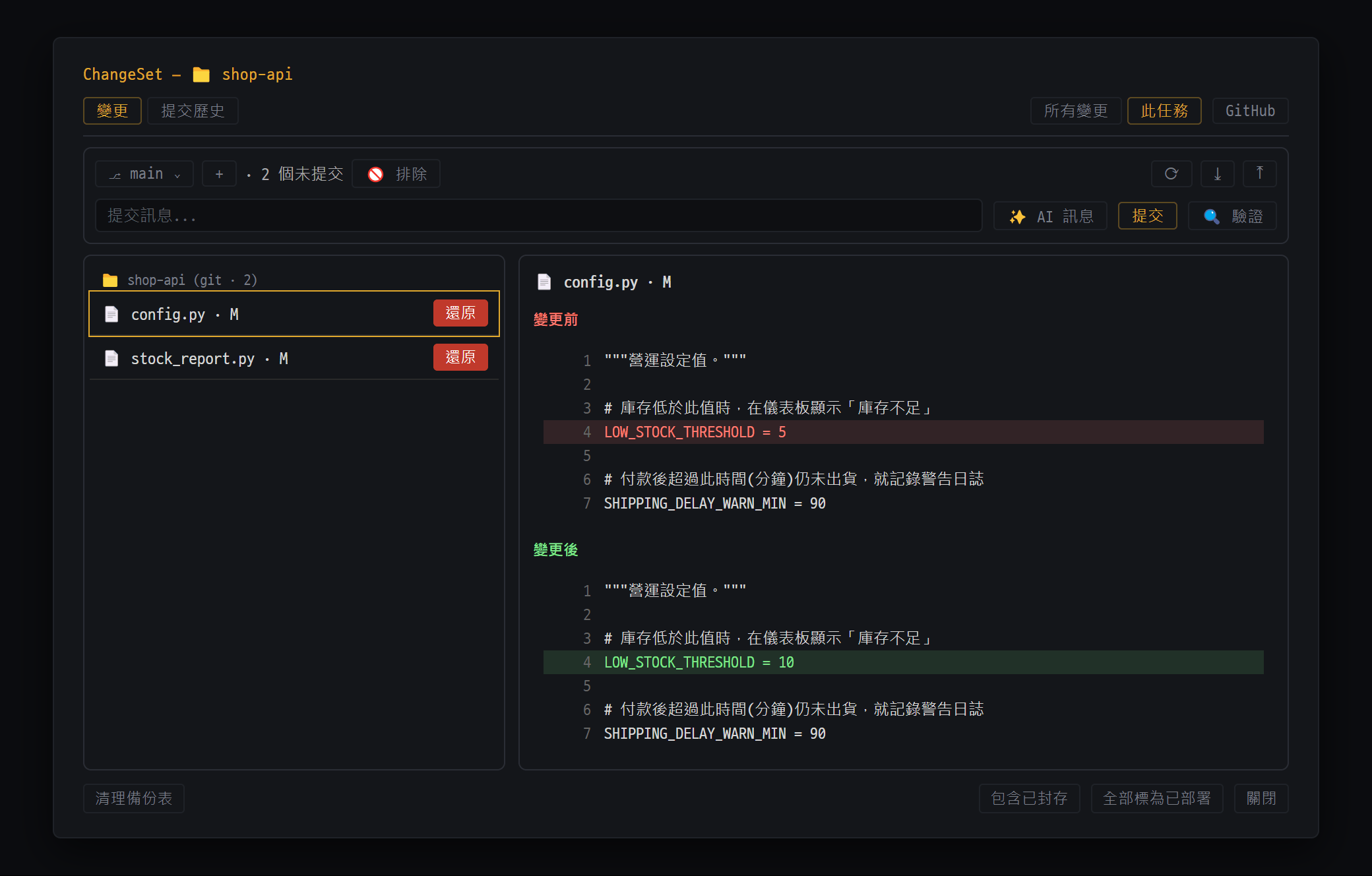Open the main branch dropdown

(x=144, y=173)
